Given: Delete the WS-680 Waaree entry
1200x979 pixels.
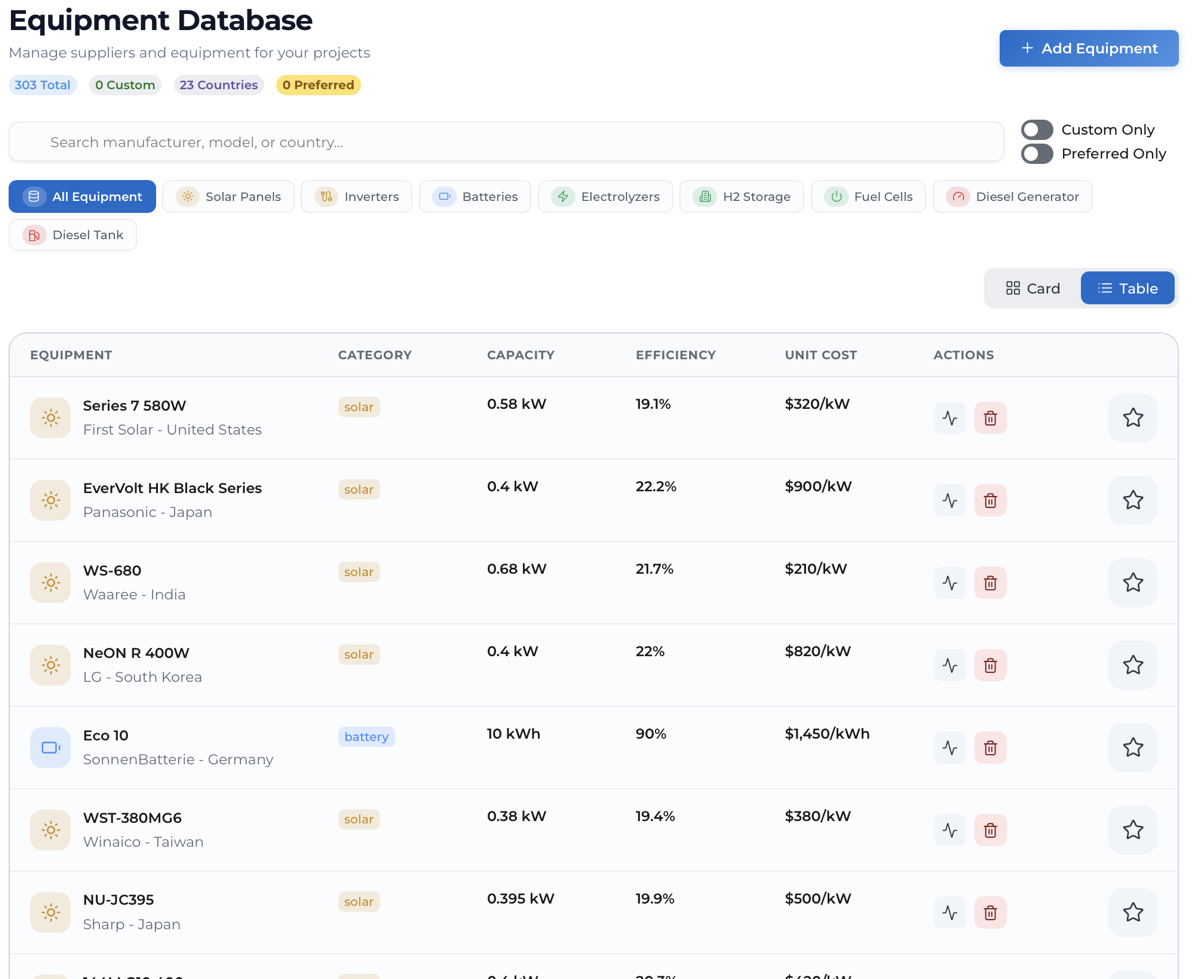Looking at the screenshot, I should coord(990,583).
